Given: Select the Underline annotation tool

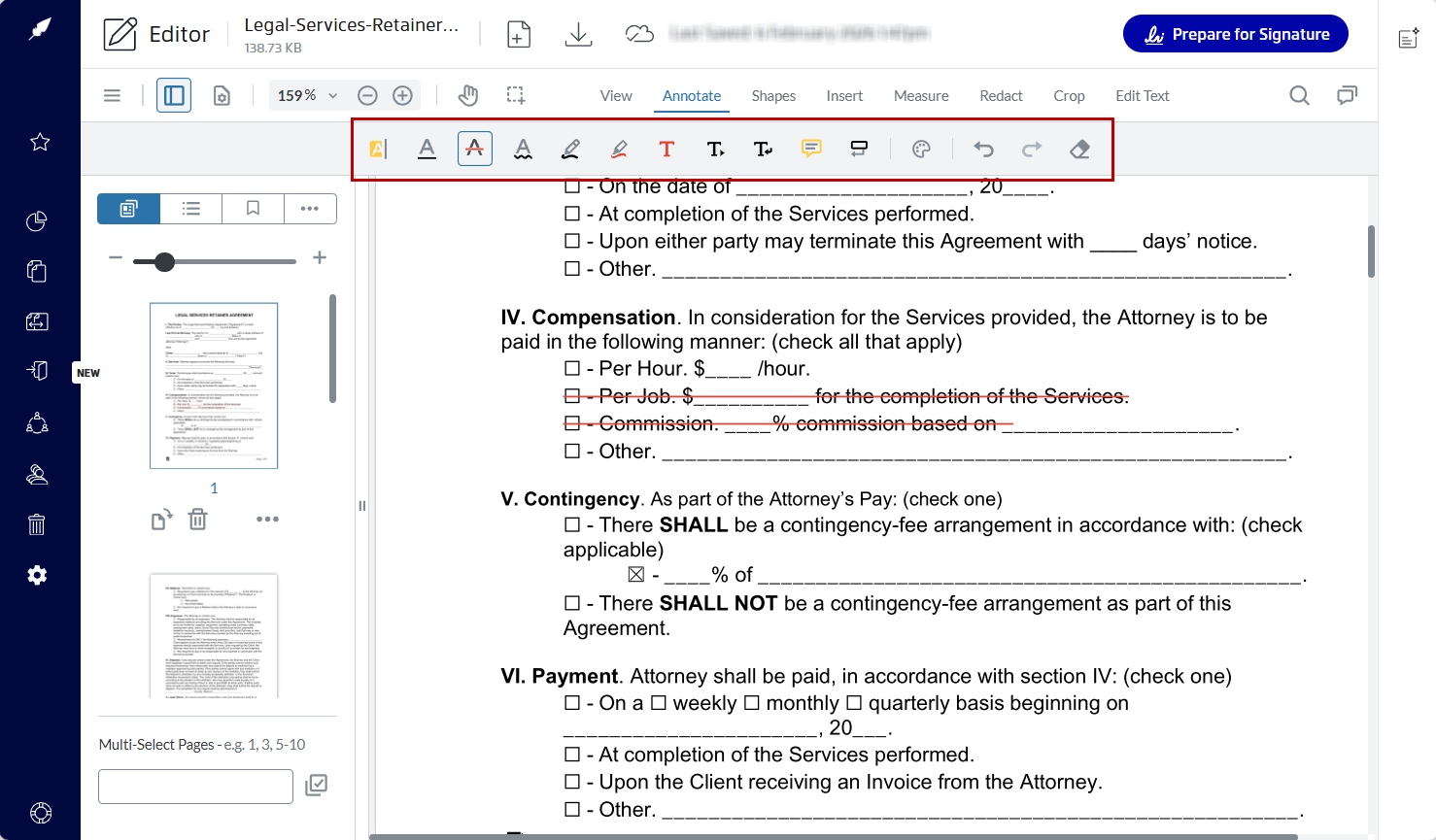Looking at the screenshot, I should point(427,148).
